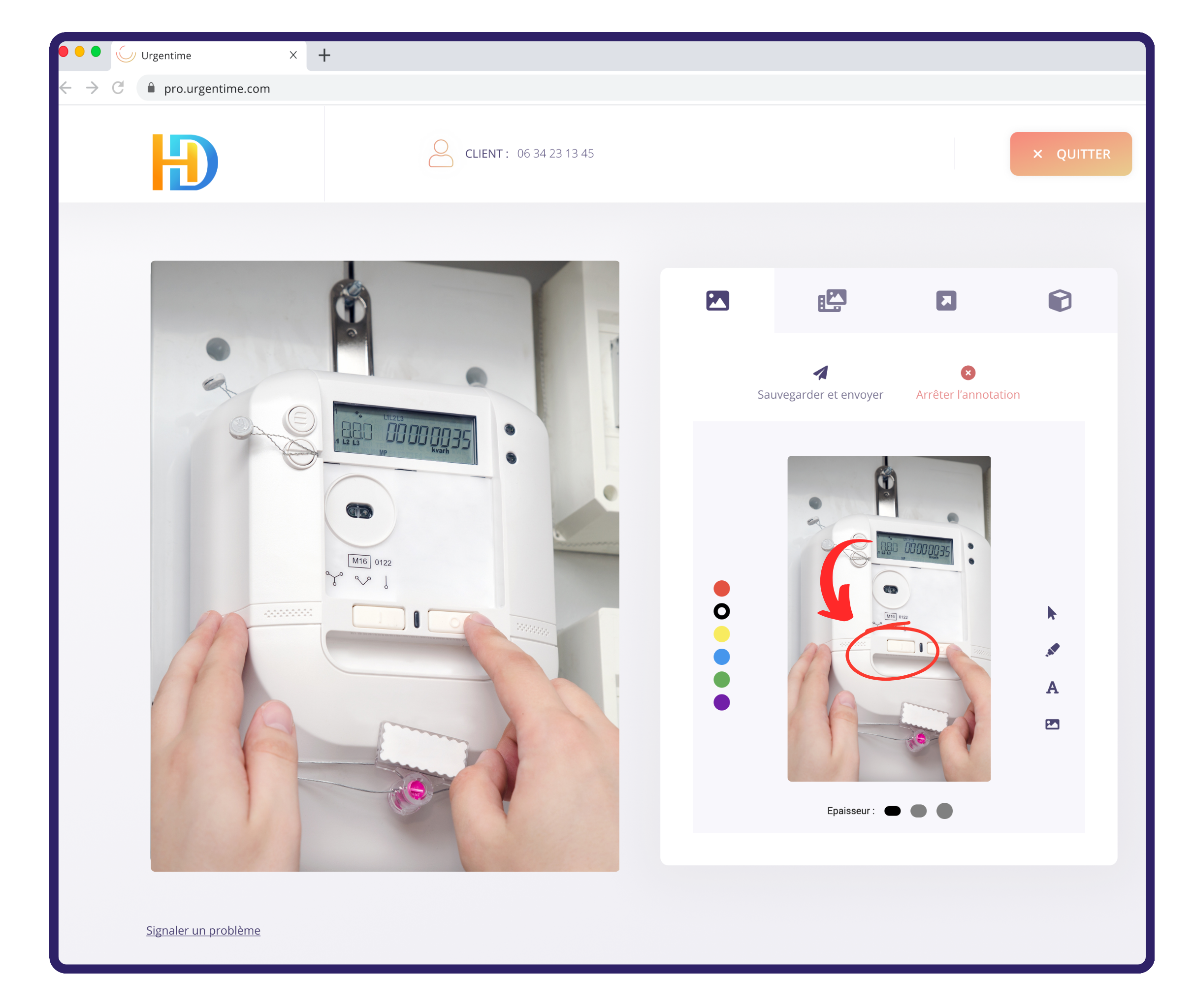Select the thickest Epaisseur option
Screen dimensions: 1193x1008
pos(944,811)
